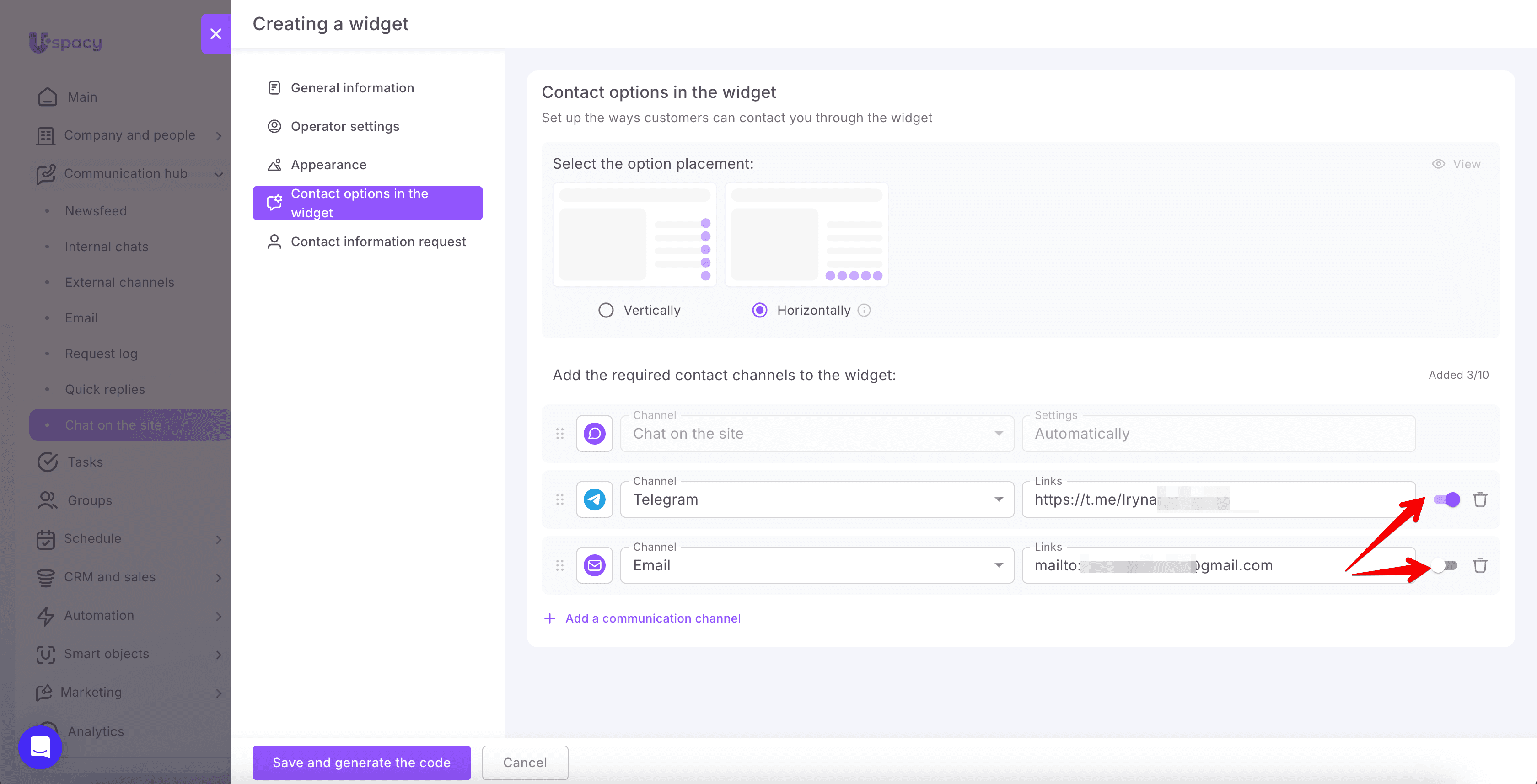Expand the CRM and sales chevron
The image size is (1537, 784).
click(218, 578)
